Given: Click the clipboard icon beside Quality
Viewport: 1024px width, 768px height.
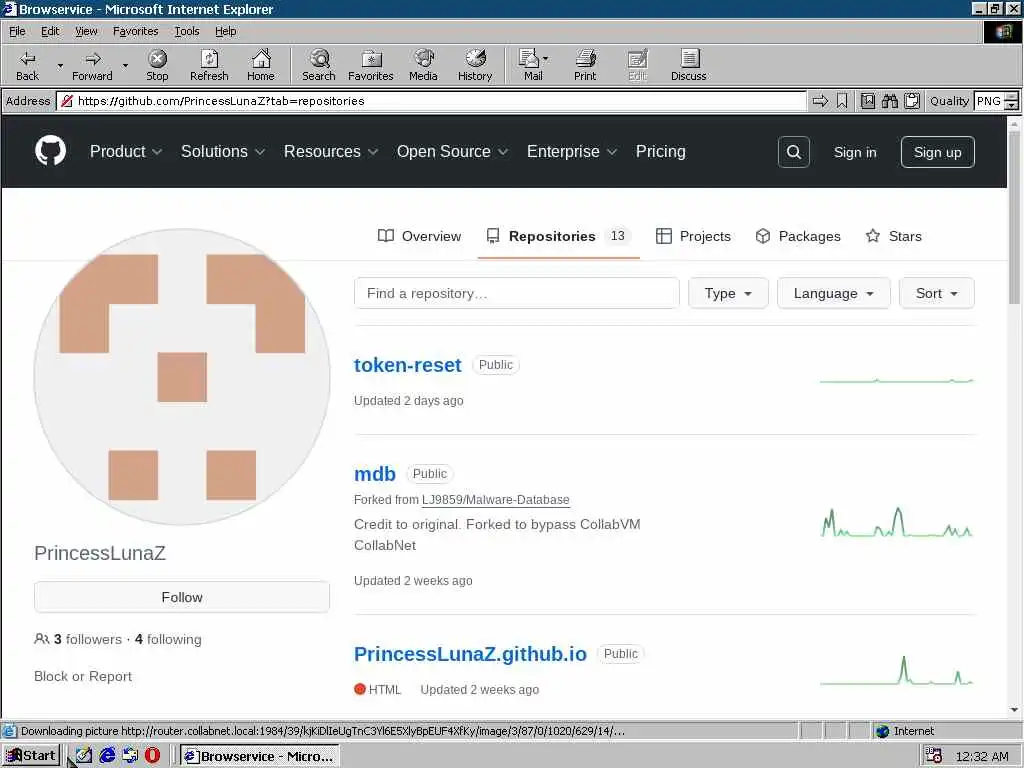Looking at the screenshot, I should (912, 101).
